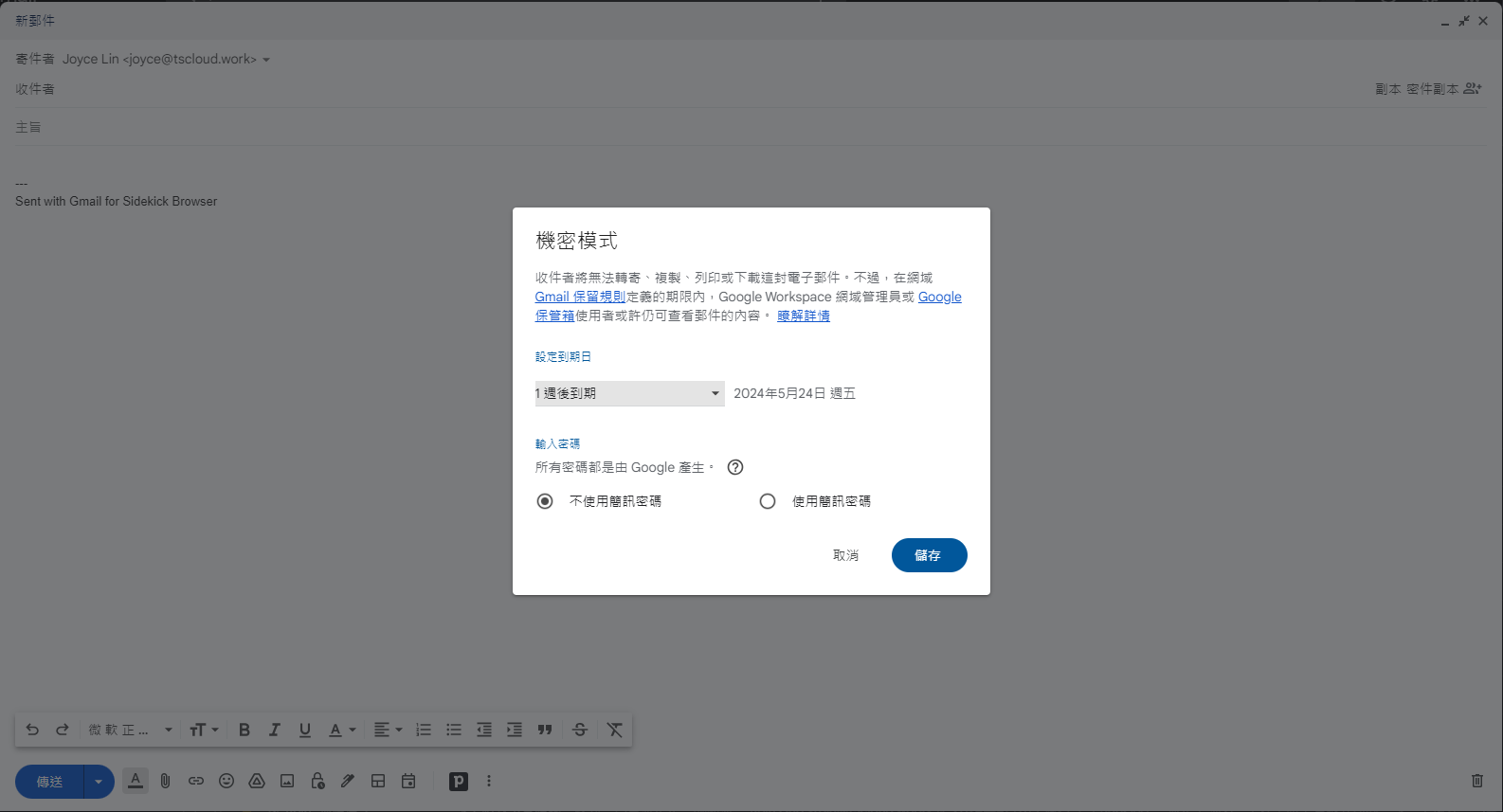1503x812 pixels.
Task: Click the 主旨 subject field
Action: [751, 127]
